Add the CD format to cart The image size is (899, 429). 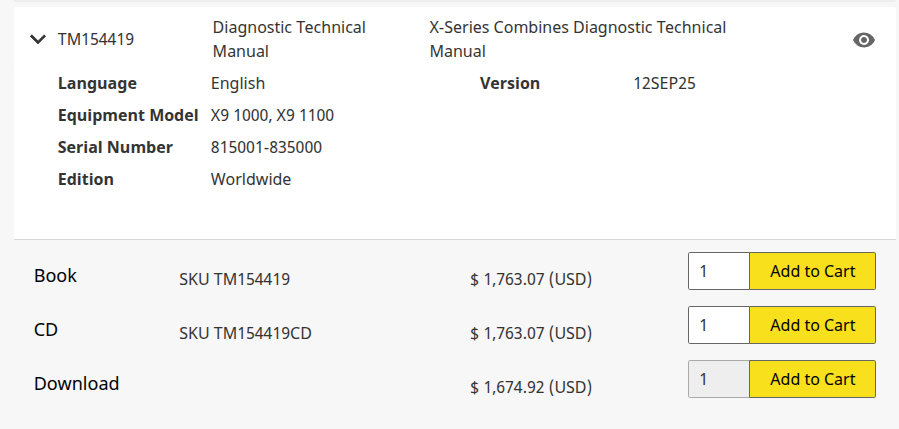pyautogui.click(x=812, y=325)
